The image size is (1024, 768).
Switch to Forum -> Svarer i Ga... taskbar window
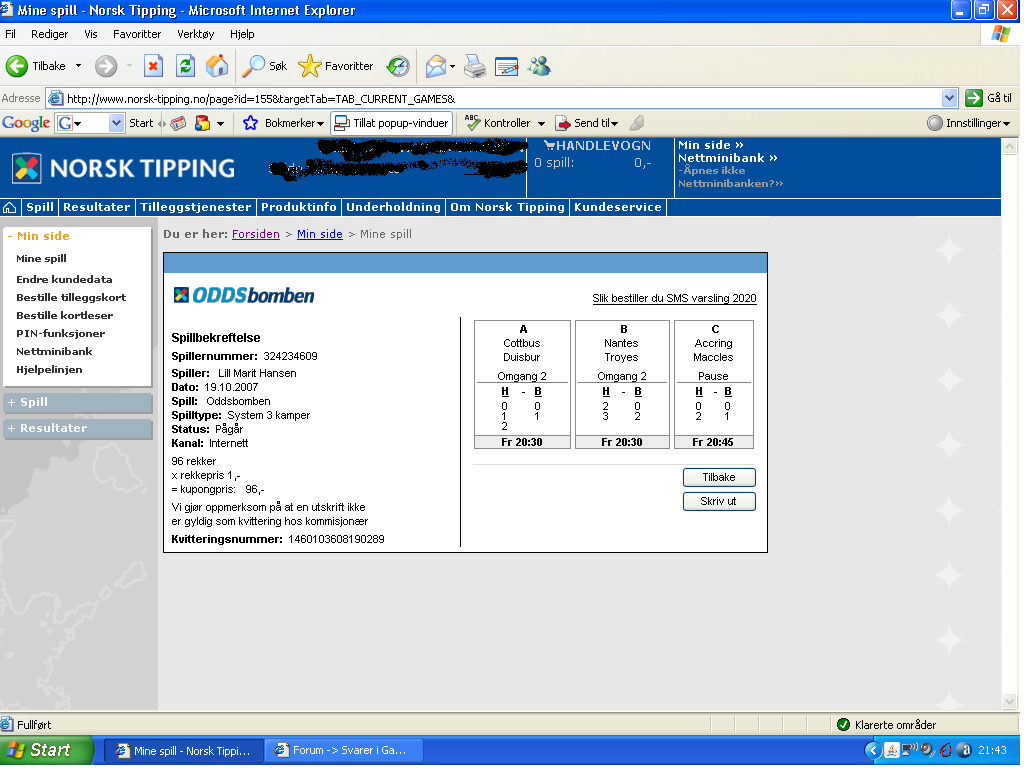pyautogui.click(x=343, y=750)
